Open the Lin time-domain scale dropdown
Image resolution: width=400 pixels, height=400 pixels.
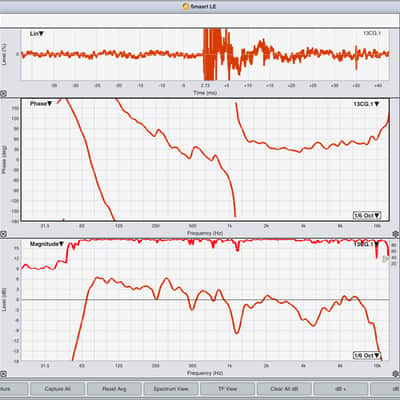pos(37,34)
